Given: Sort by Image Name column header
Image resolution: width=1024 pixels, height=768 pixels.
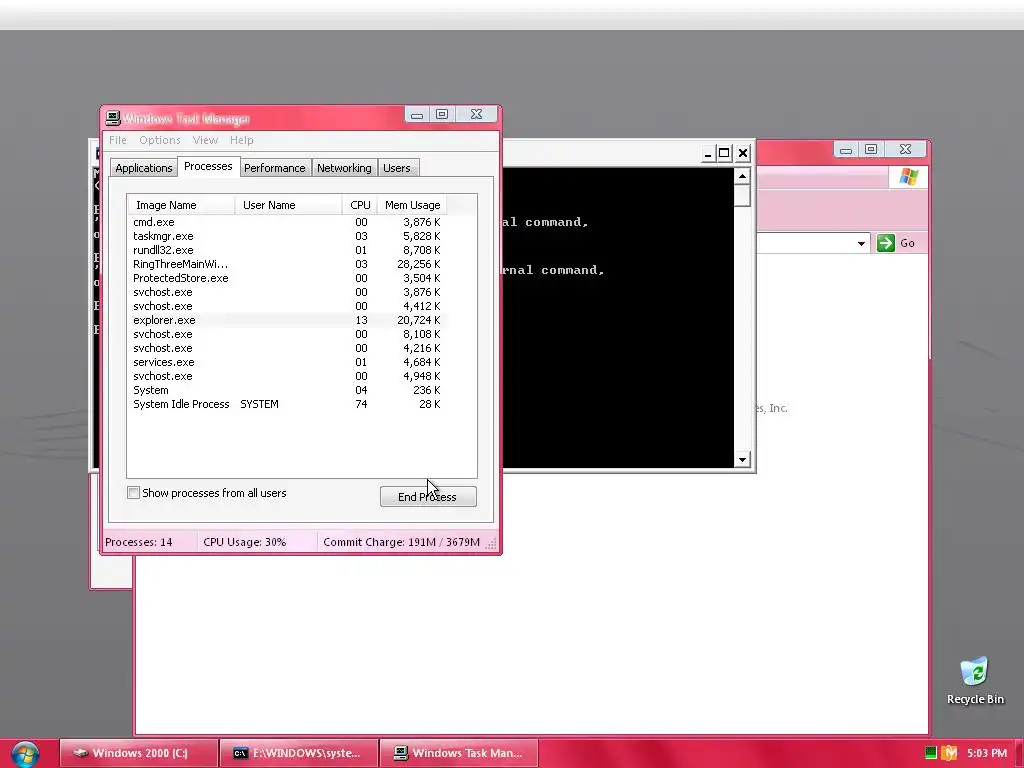Looking at the screenshot, I should (181, 205).
